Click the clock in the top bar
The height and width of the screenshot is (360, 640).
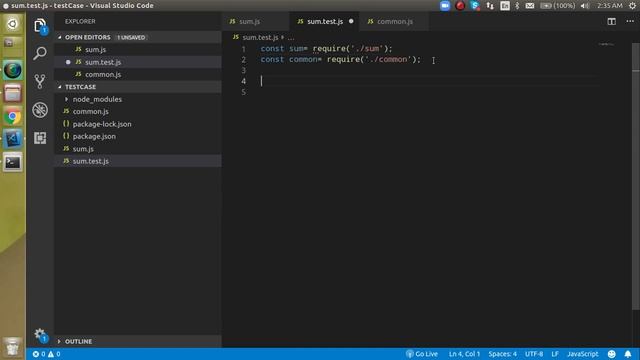tap(610, 6)
